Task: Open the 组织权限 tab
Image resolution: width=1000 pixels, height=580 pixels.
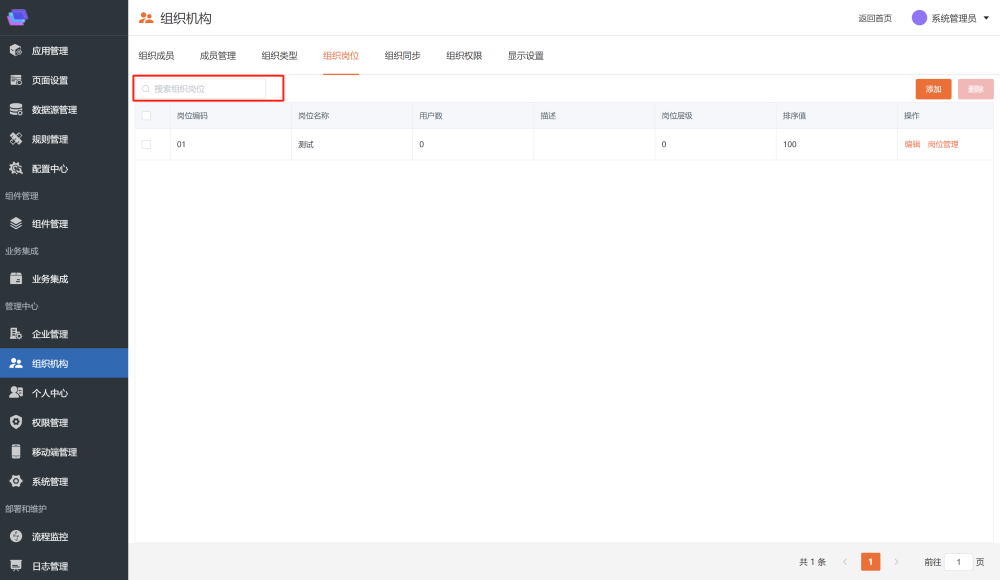Action: (464, 56)
